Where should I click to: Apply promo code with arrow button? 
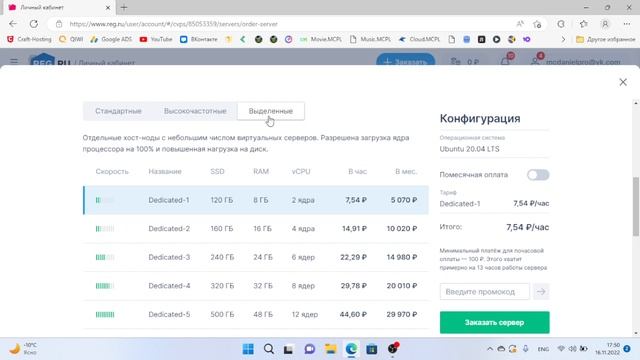[541, 292]
